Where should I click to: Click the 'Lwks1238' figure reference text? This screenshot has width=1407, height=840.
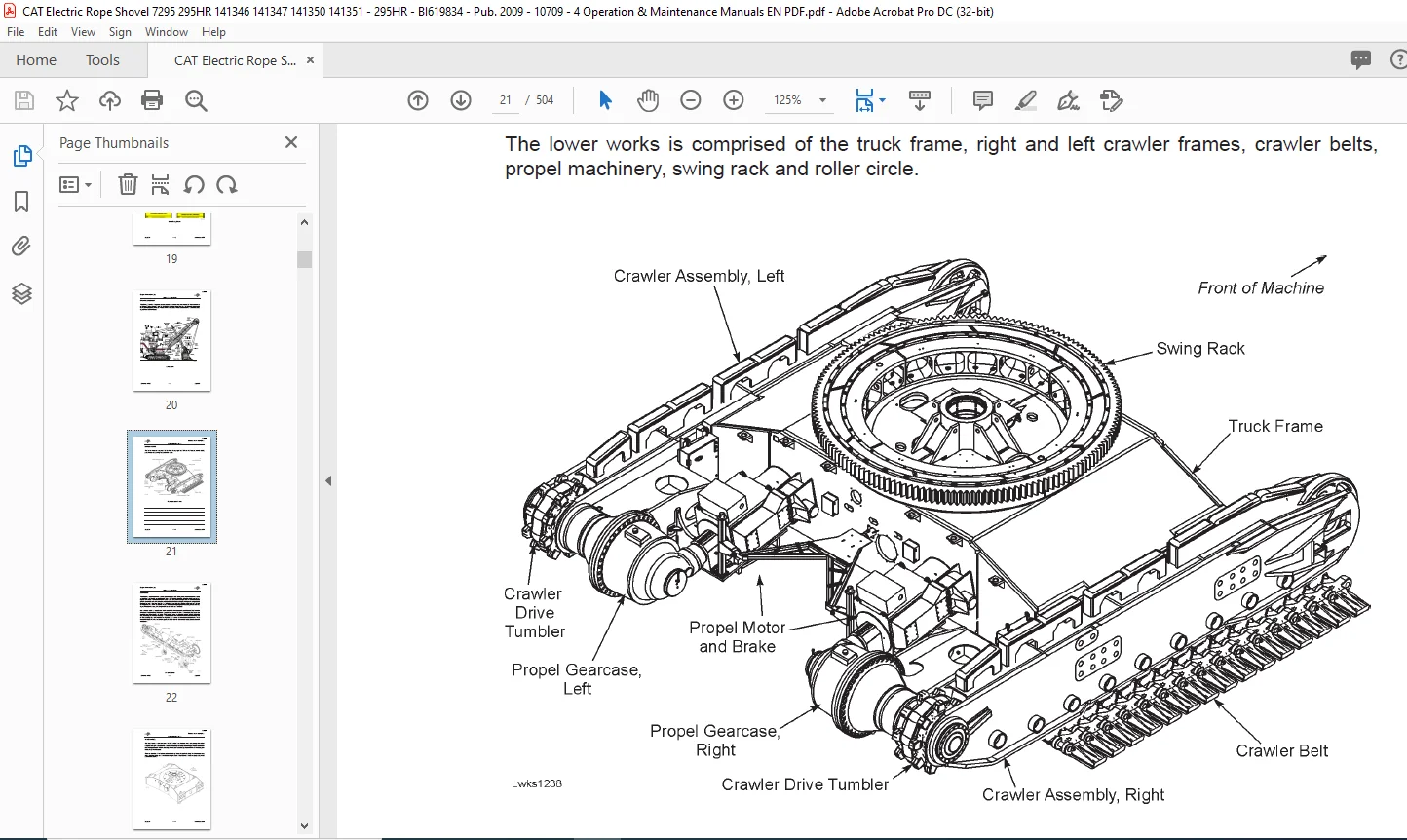(x=536, y=783)
